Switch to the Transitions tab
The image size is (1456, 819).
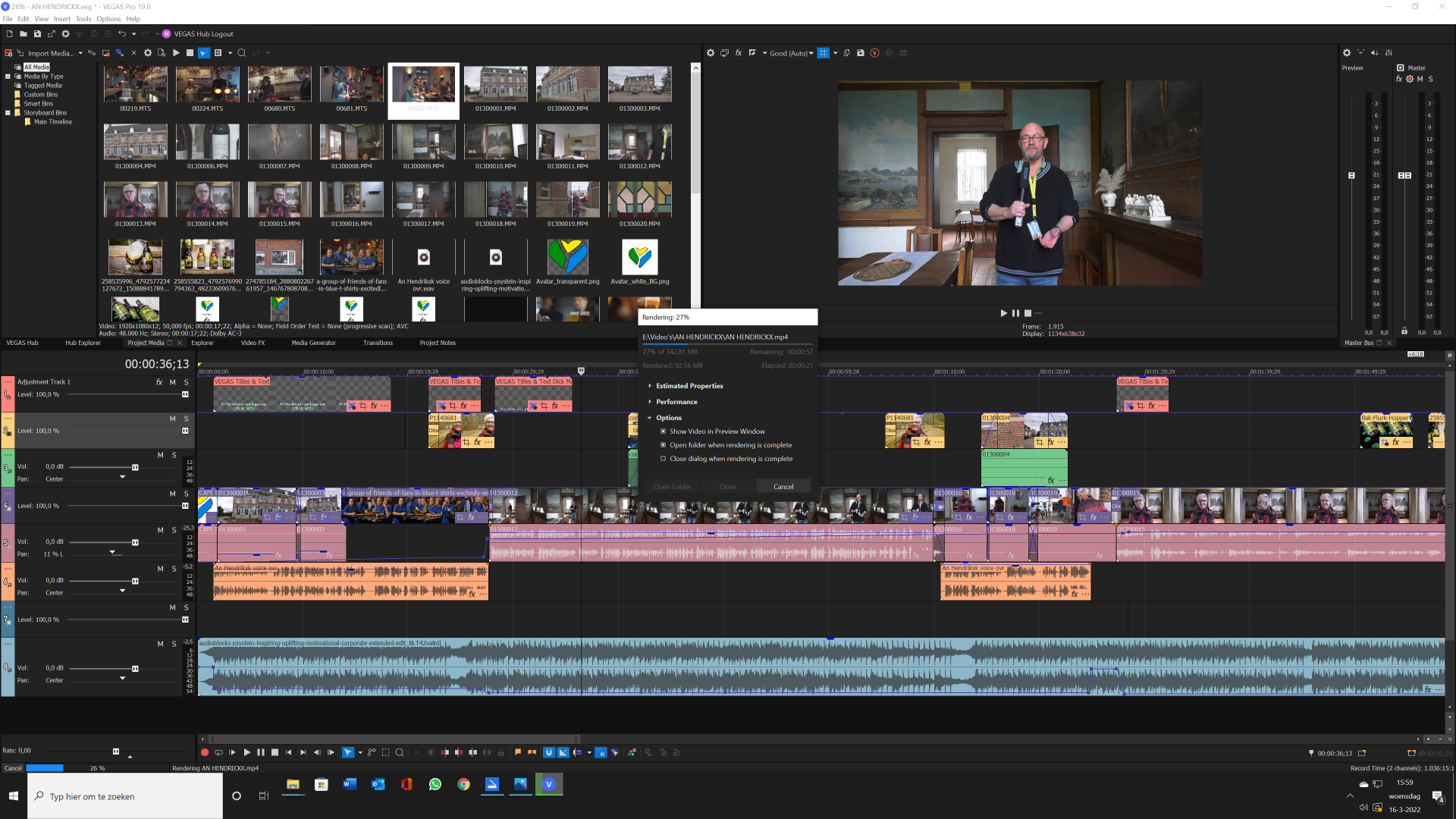click(x=378, y=343)
